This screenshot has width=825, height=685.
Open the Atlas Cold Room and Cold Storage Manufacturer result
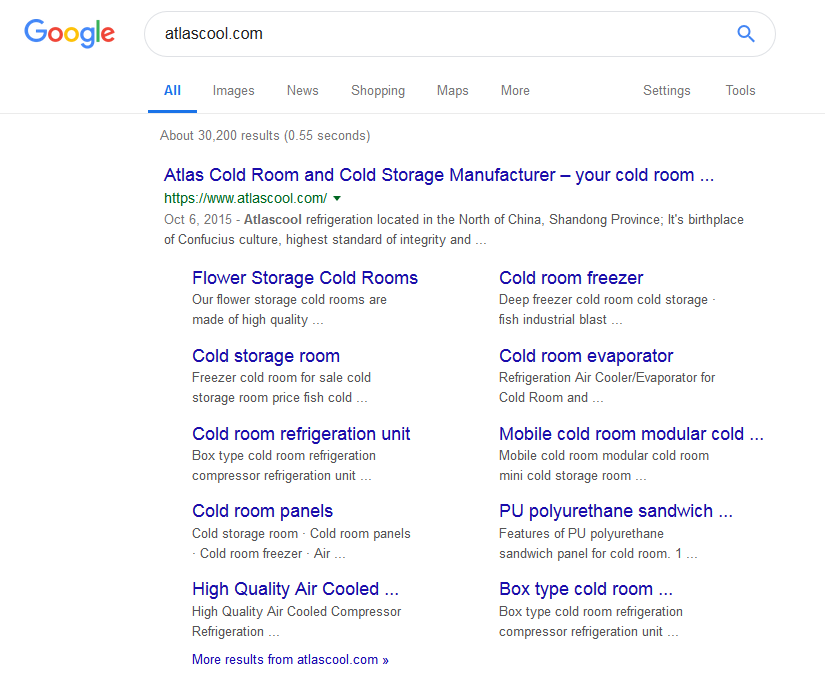pyautogui.click(x=439, y=175)
